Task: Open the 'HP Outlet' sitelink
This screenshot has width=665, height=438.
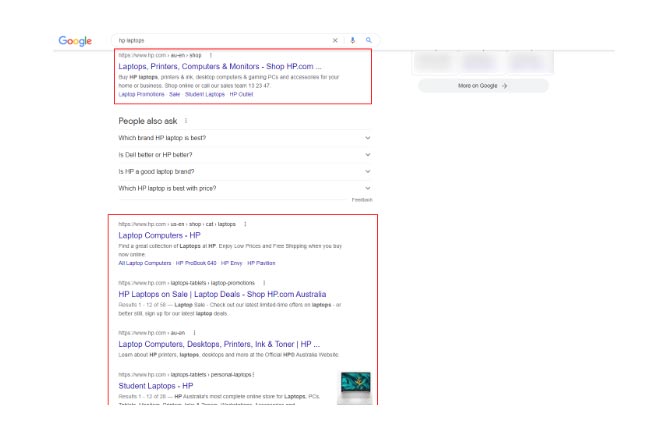Action: click(241, 94)
